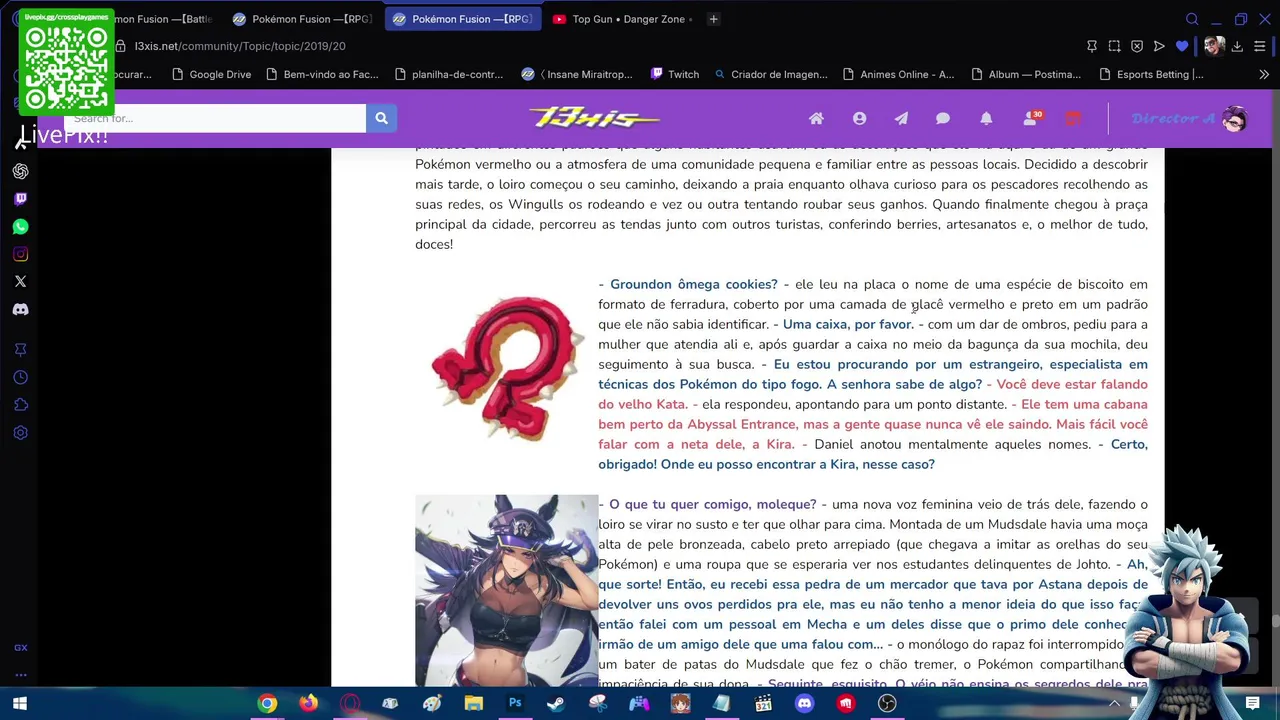Viewport: 1280px width, 720px height.
Task: Open the Twitch bookmark
Action: 675,74
